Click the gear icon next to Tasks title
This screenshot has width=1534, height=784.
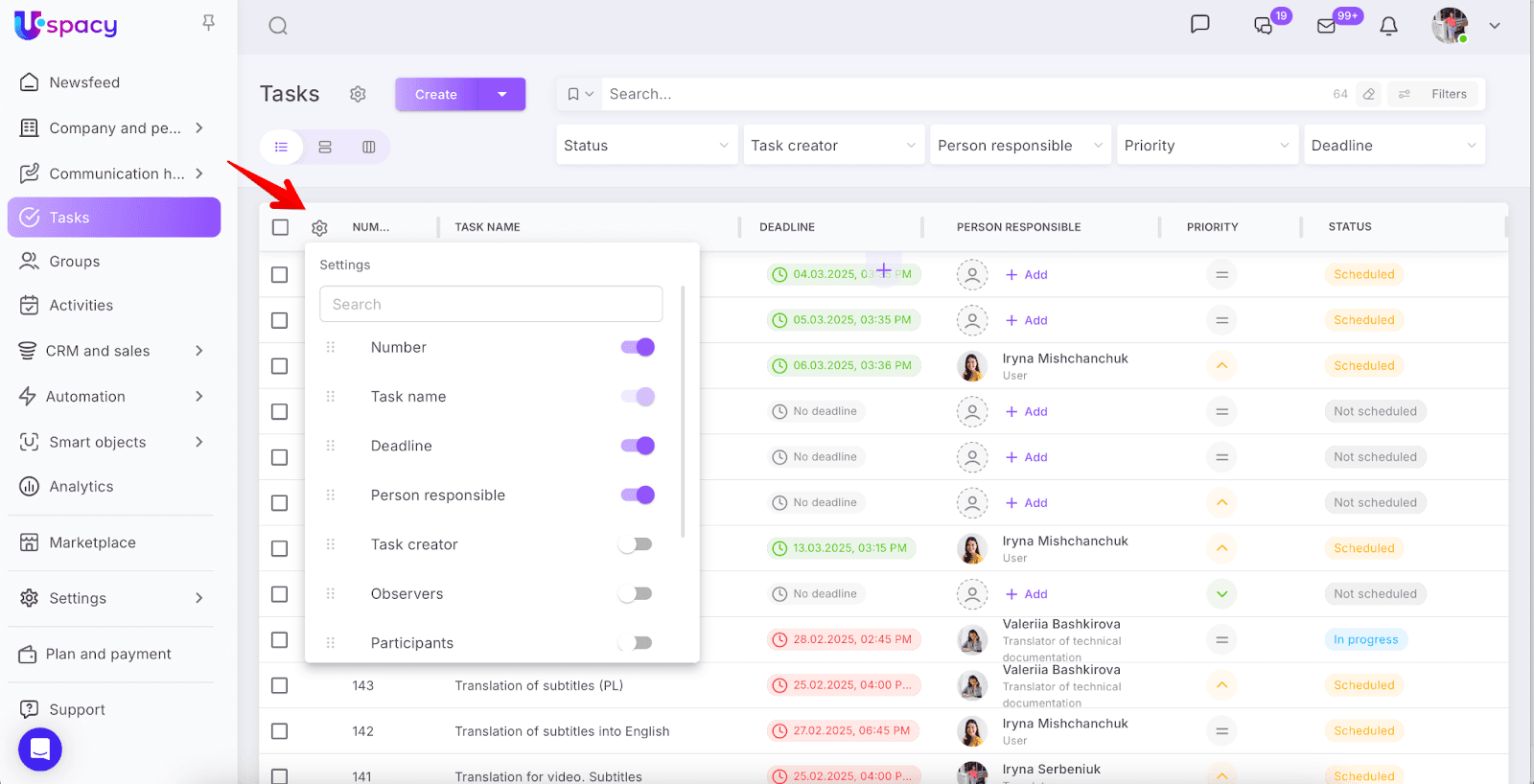tap(358, 94)
